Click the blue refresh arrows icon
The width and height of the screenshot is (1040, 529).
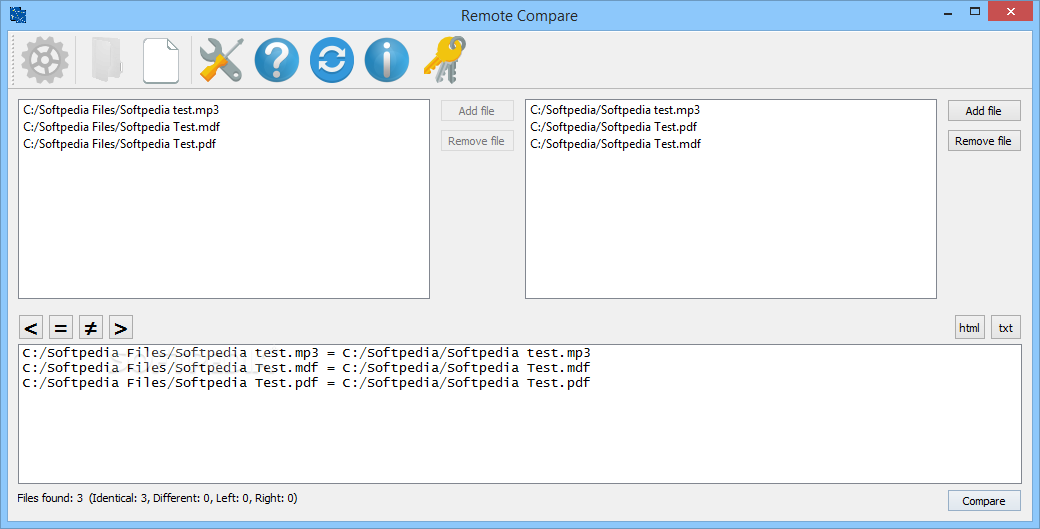[x=332, y=60]
